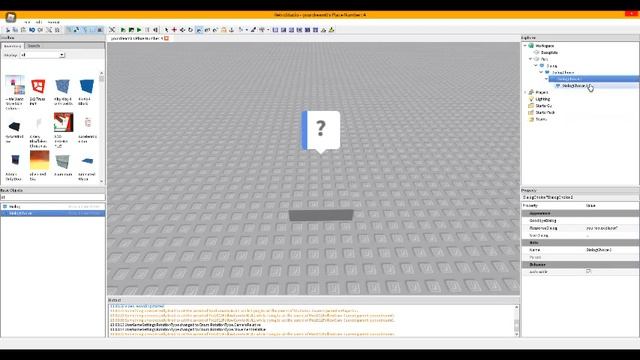Image resolution: width=640 pixels, height=360 pixels.
Task: Open the Inventory tab in Toolbox
Action: [13, 46]
